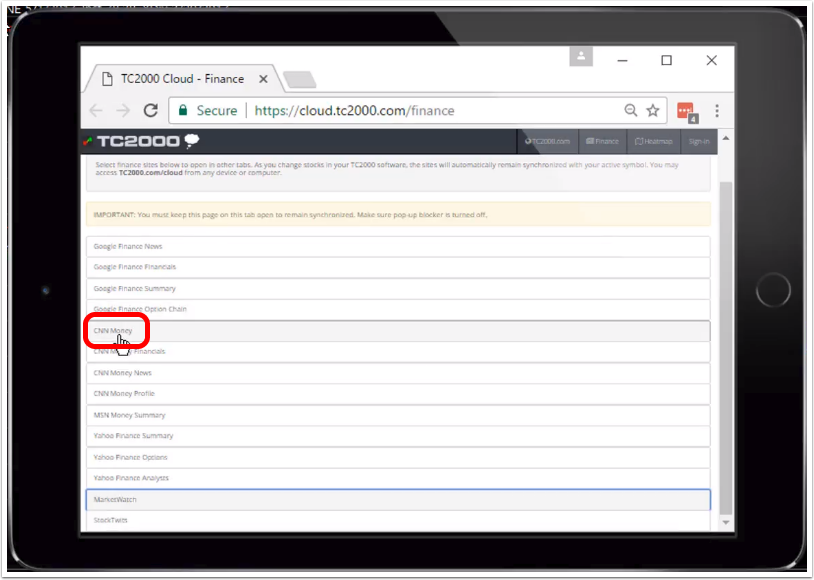Open CNN Money Profile
This screenshot has height=580, width=814.
398,394
